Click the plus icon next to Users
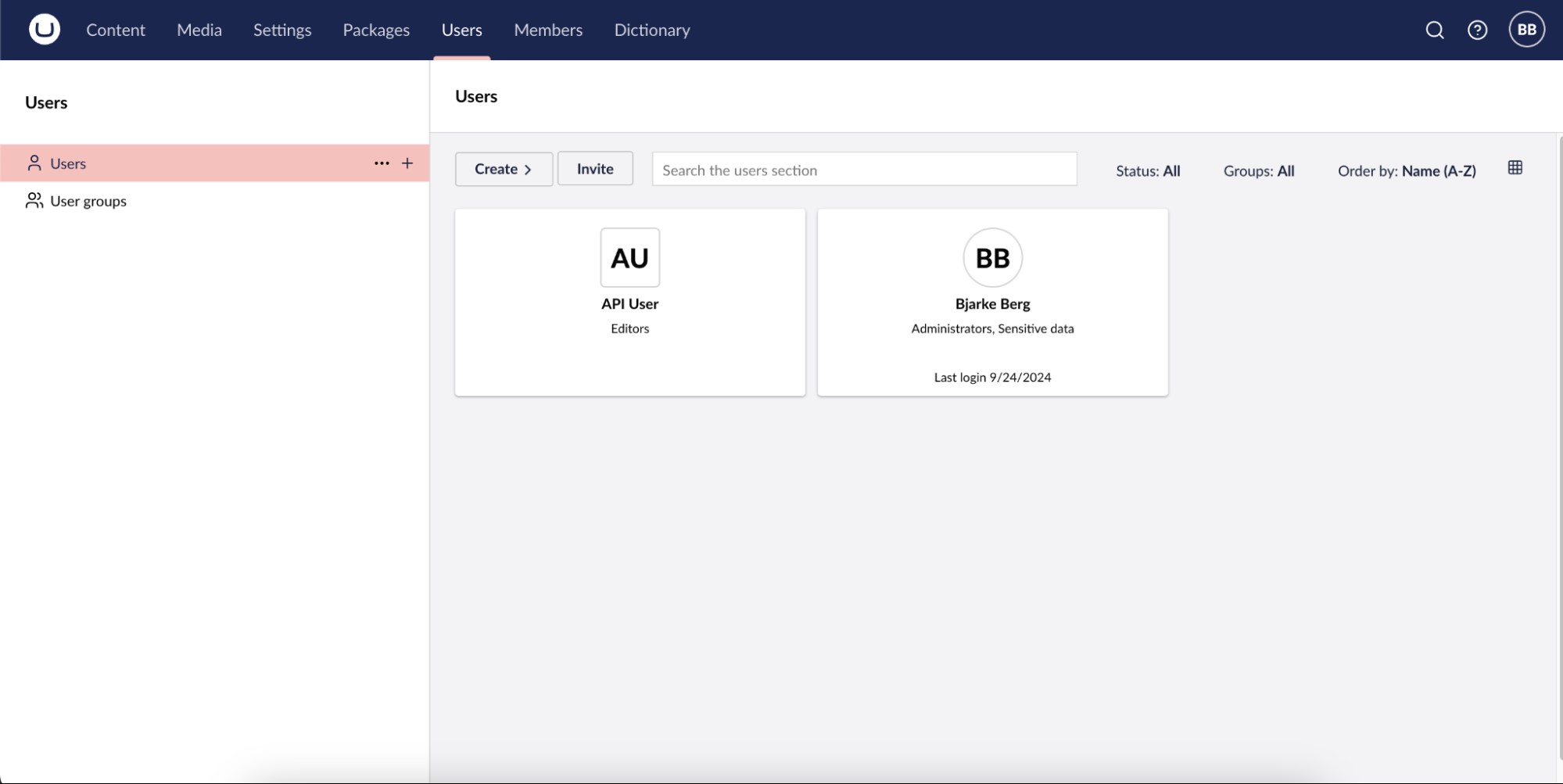The image size is (1563, 784). tap(407, 163)
